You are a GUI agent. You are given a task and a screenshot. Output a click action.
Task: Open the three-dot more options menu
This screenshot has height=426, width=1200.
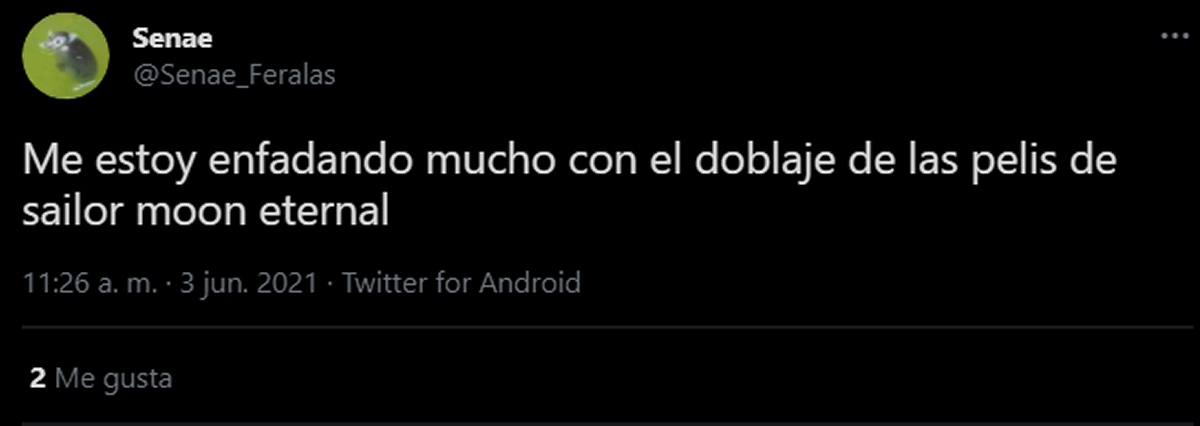coord(1171,37)
